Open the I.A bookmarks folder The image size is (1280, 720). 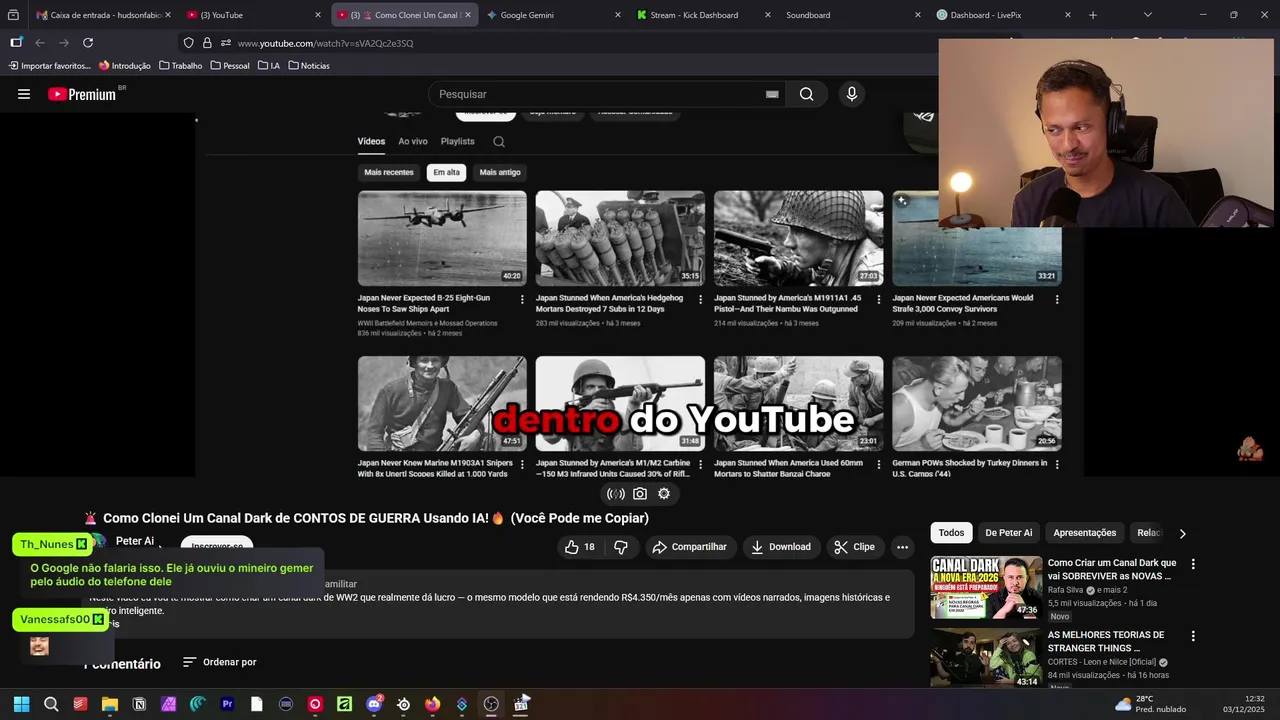coord(269,66)
